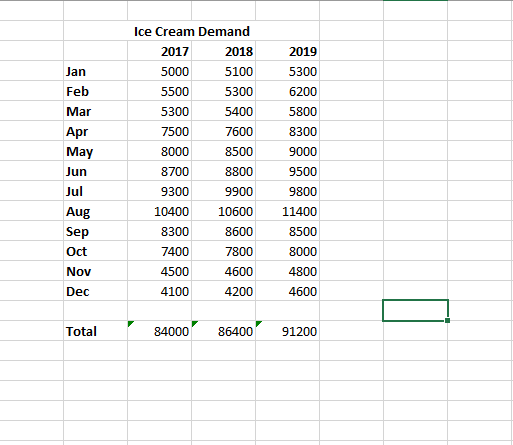Click the 2018 column header cell
513x445 pixels.
[x=224, y=51]
